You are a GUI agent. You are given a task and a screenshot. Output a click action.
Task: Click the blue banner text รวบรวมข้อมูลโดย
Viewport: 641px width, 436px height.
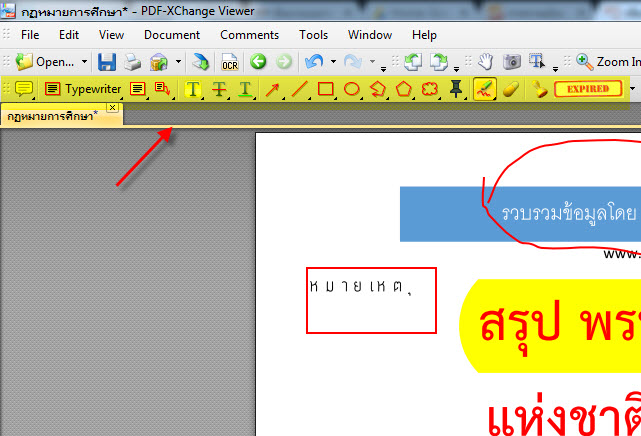(568, 213)
